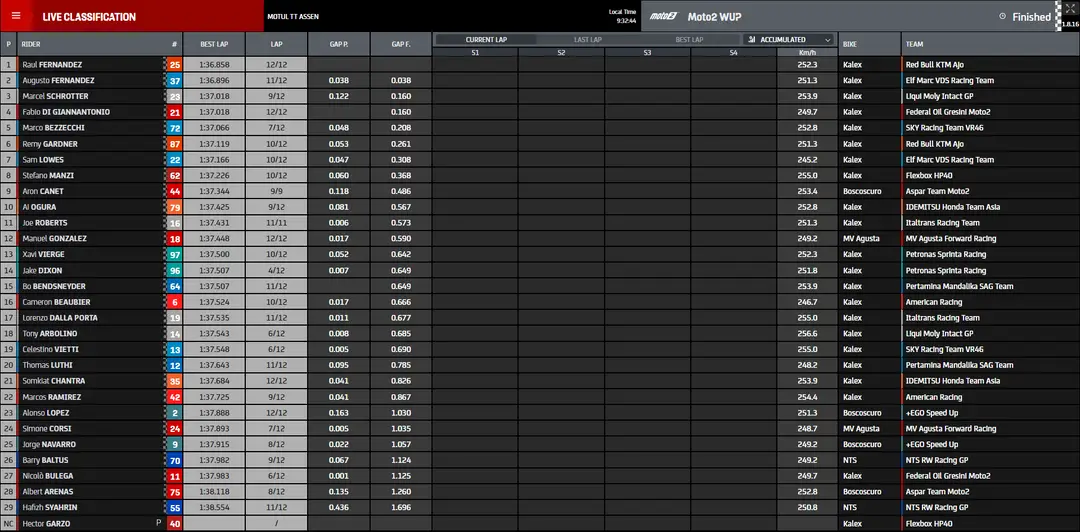The image size is (1080, 532).
Task: Click team Red Bull KTM Ajo in Gardner row
Action: tap(935, 144)
